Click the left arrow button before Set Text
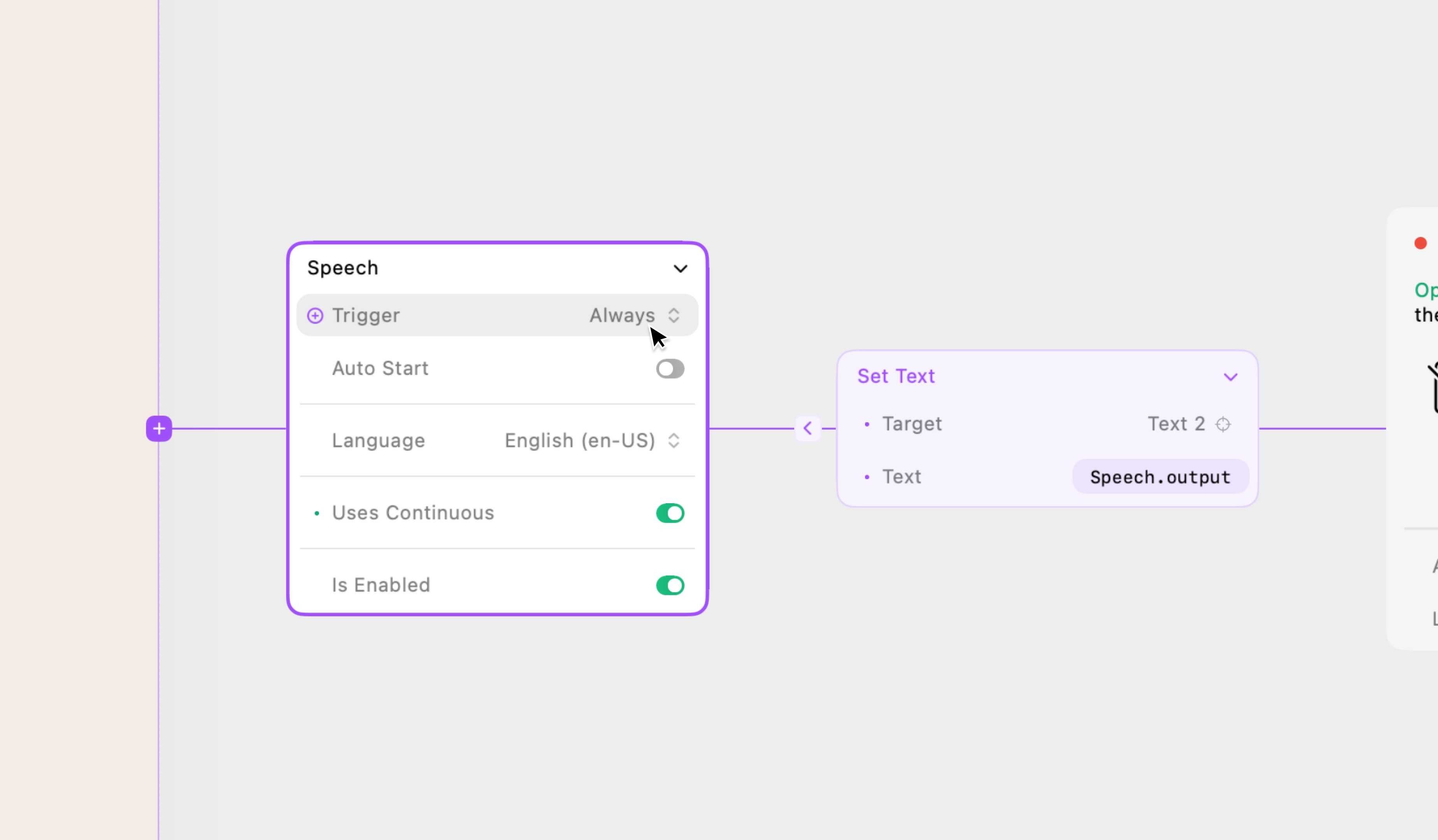The height and width of the screenshot is (840, 1438). pos(807,428)
